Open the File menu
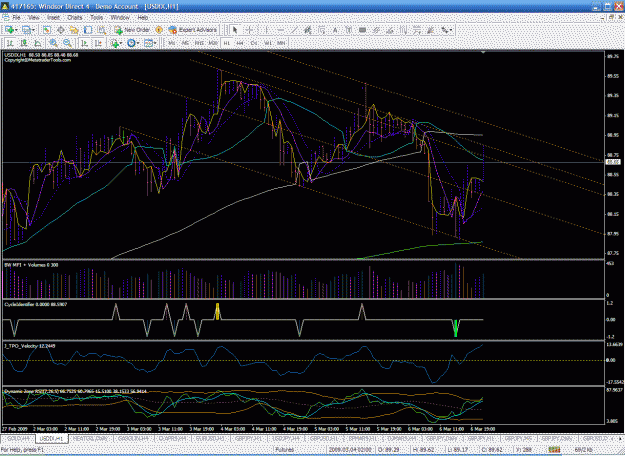Image resolution: width=625 pixels, height=456 pixels. 16,18
